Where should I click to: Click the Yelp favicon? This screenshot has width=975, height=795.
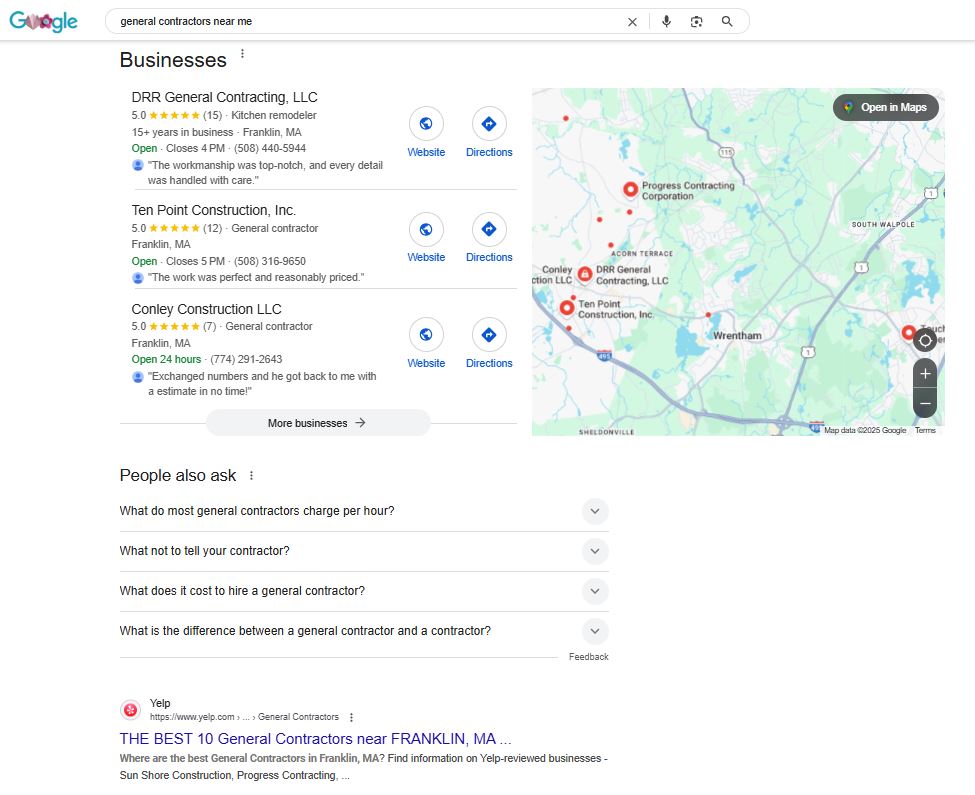tap(130, 710)
